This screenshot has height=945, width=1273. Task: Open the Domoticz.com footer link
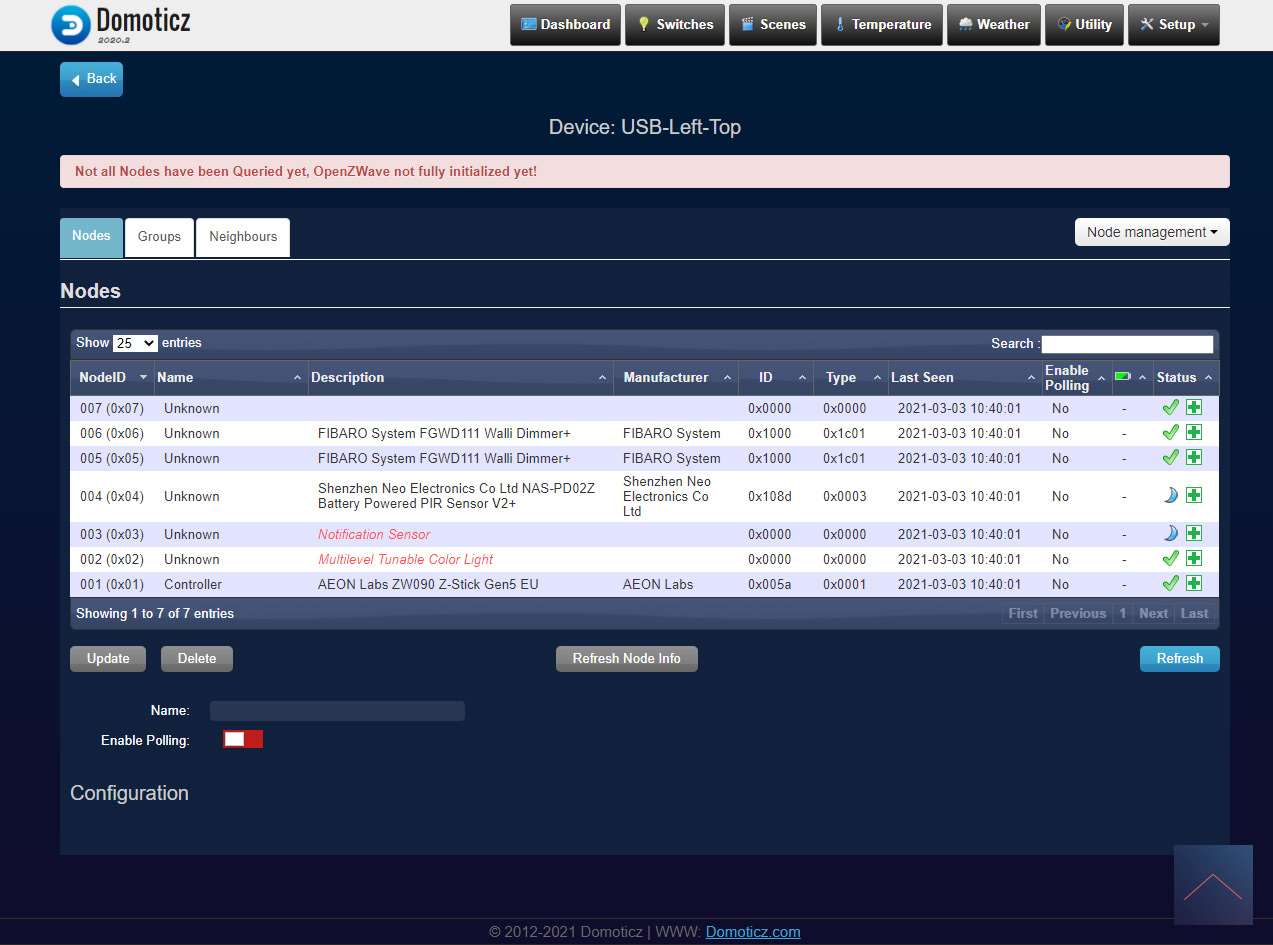[752, 932]
